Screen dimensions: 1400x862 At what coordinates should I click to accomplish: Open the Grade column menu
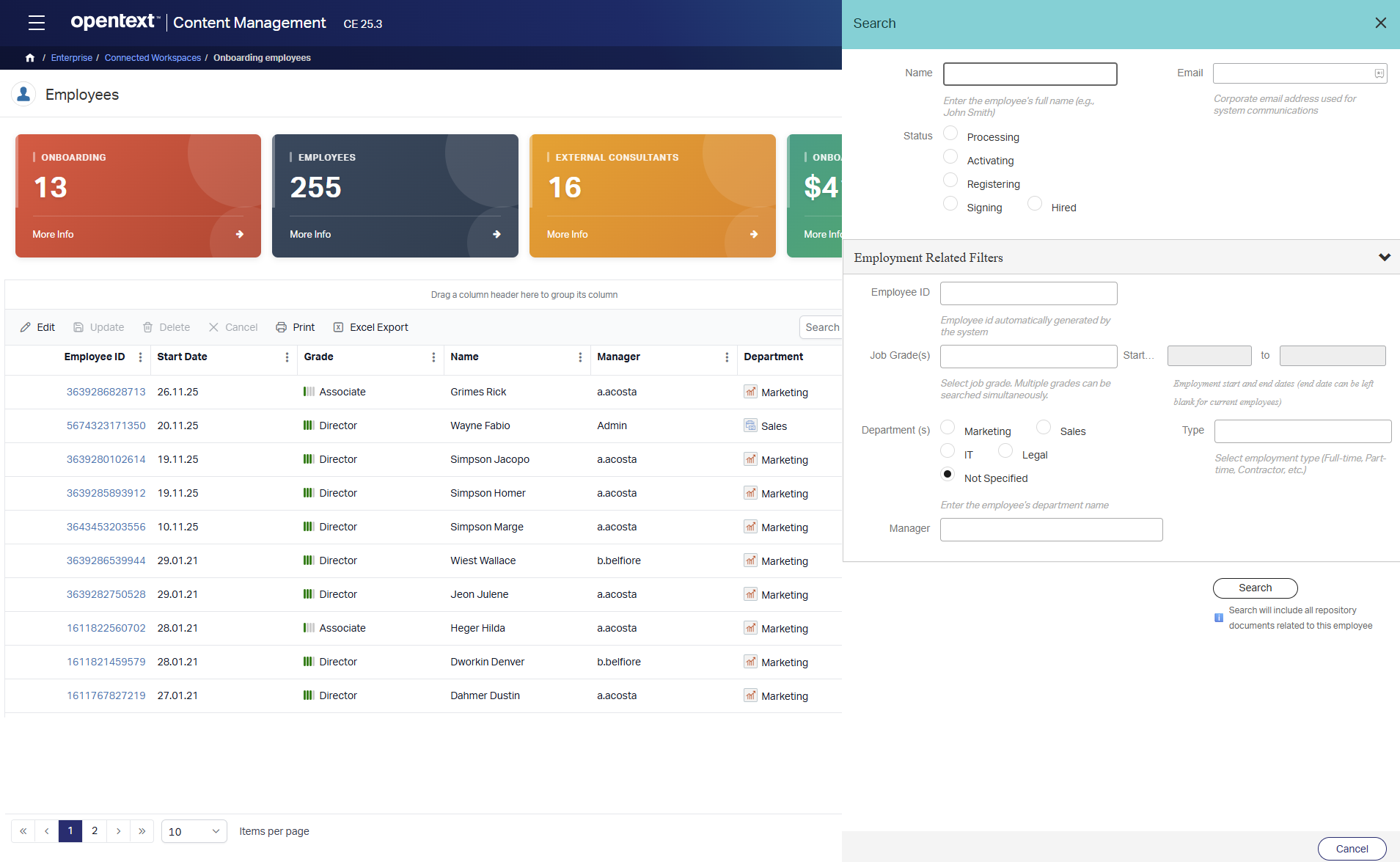[433, 357]
